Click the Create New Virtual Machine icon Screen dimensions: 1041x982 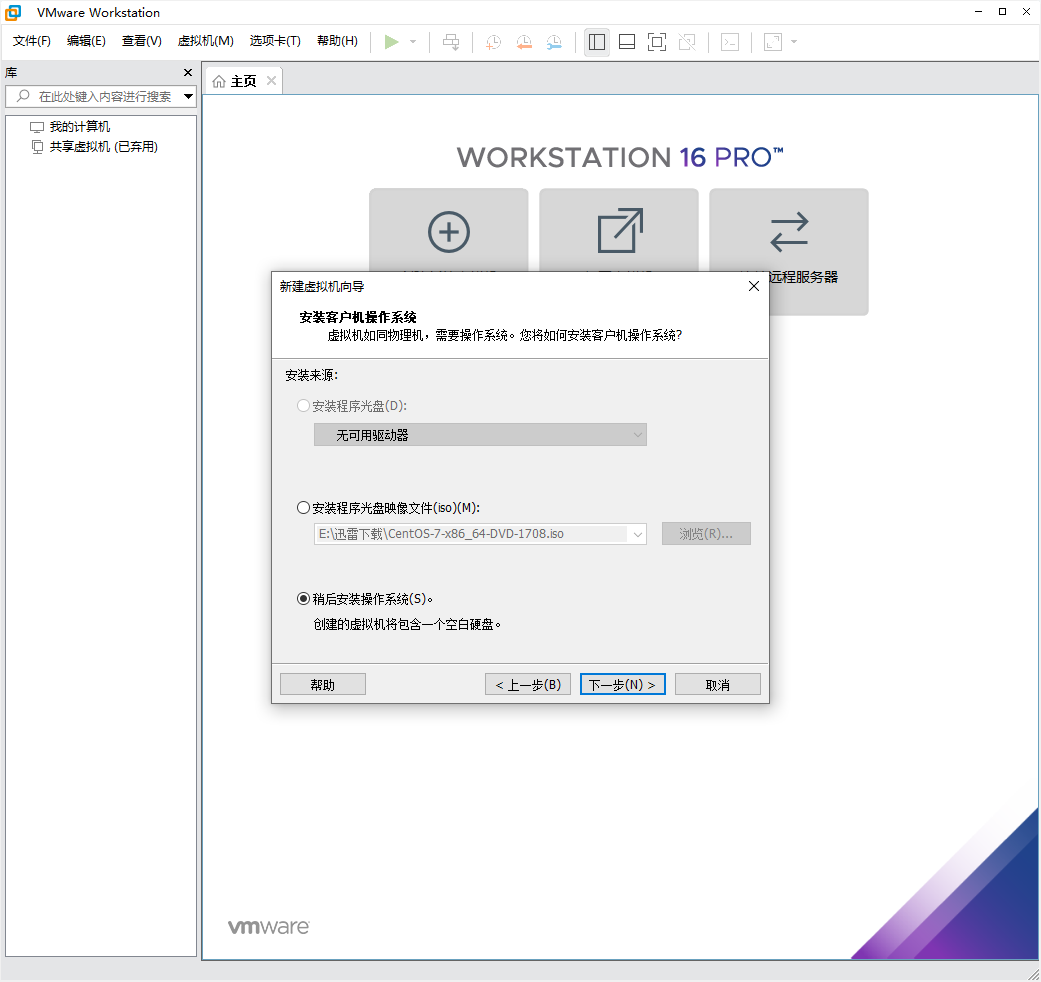tap(448, 232)
